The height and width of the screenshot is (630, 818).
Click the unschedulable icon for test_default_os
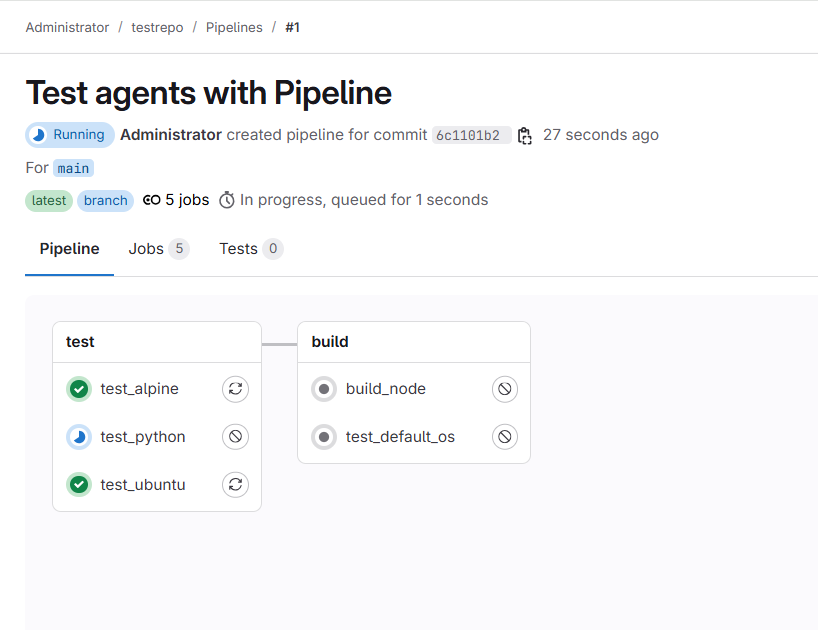tap(504, 437)
